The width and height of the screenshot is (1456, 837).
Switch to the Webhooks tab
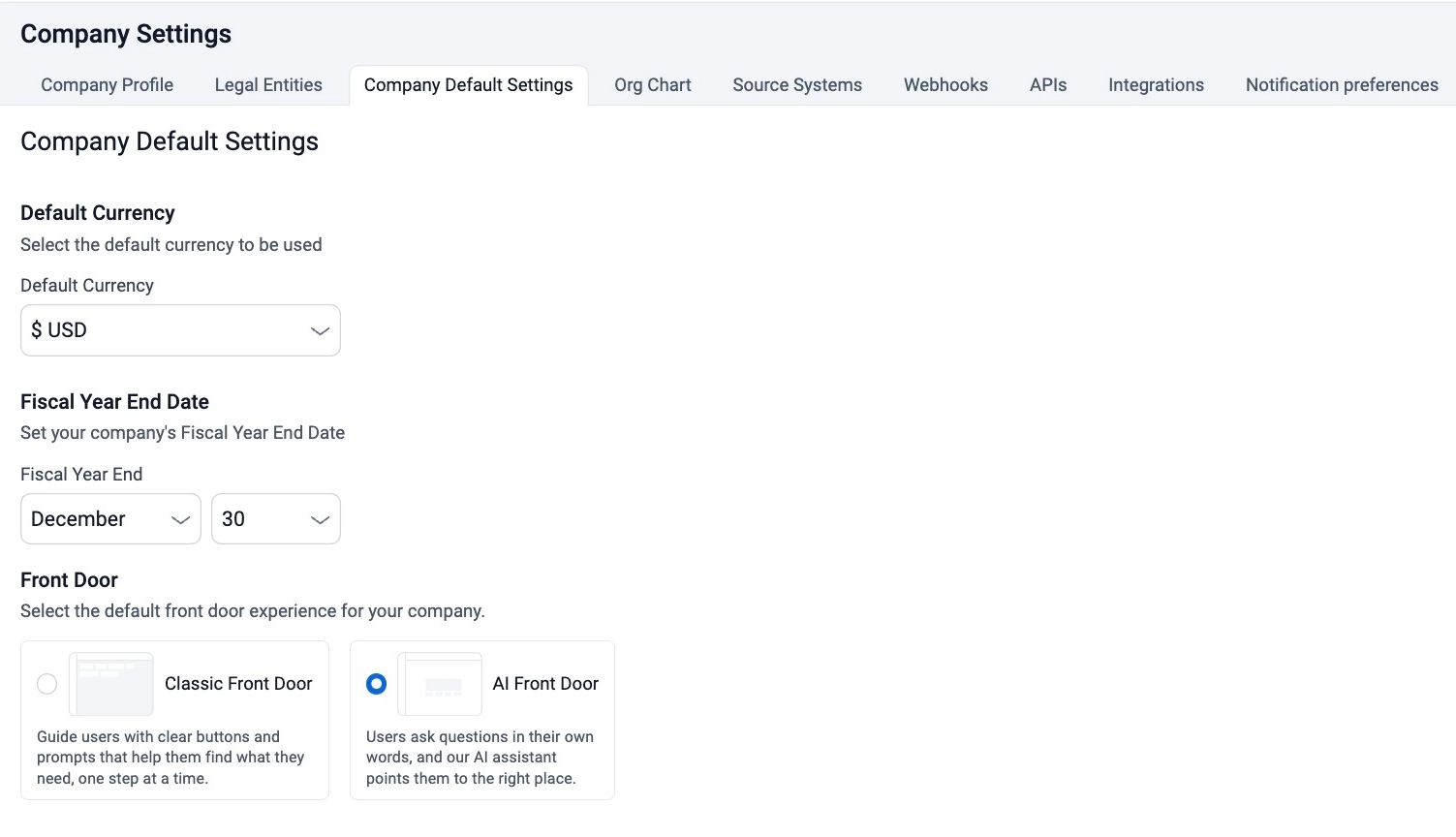[945, 85]
